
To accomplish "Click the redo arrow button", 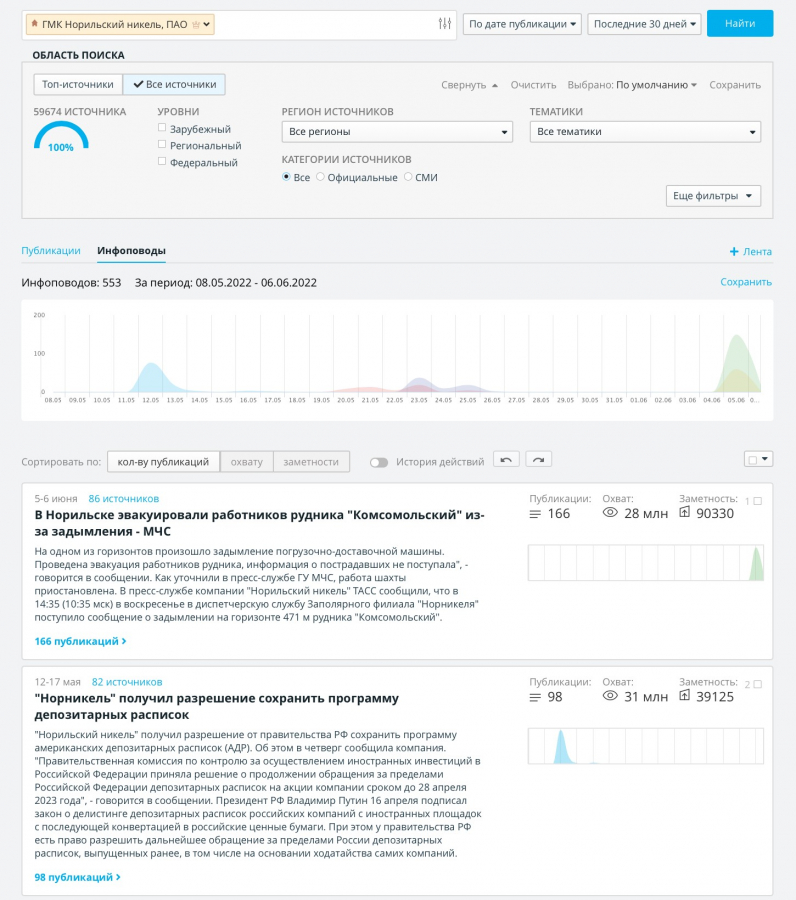I will click(x=538, y=460).
